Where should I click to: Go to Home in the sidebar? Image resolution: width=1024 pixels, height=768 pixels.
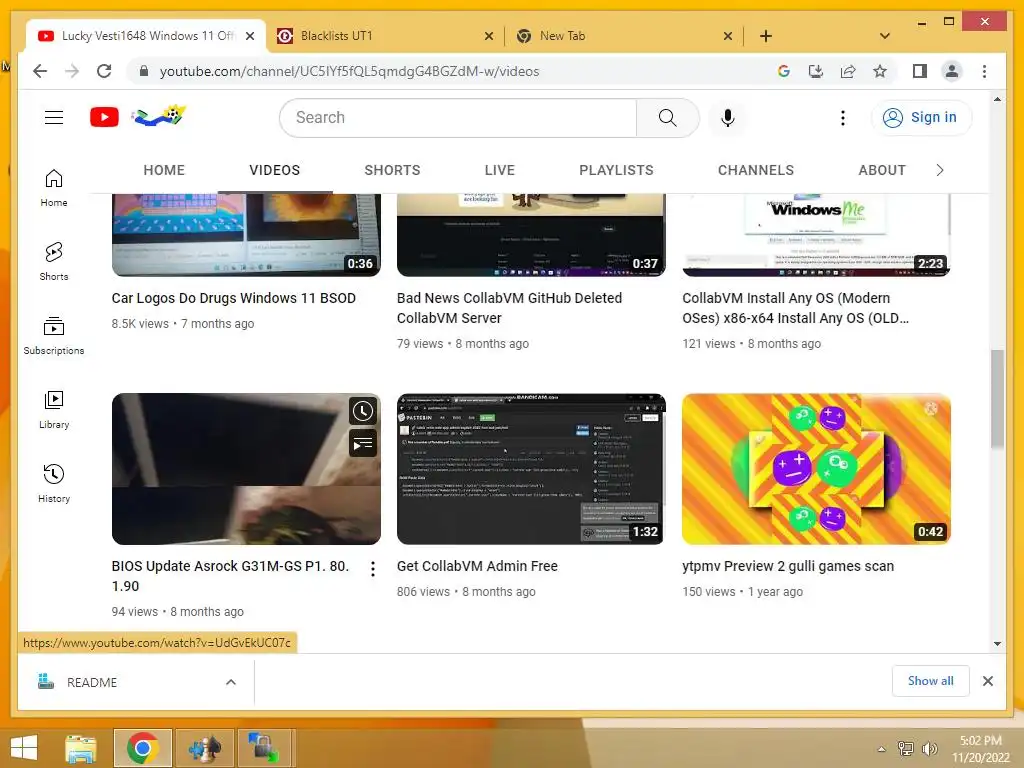click(x=54, y=187)
